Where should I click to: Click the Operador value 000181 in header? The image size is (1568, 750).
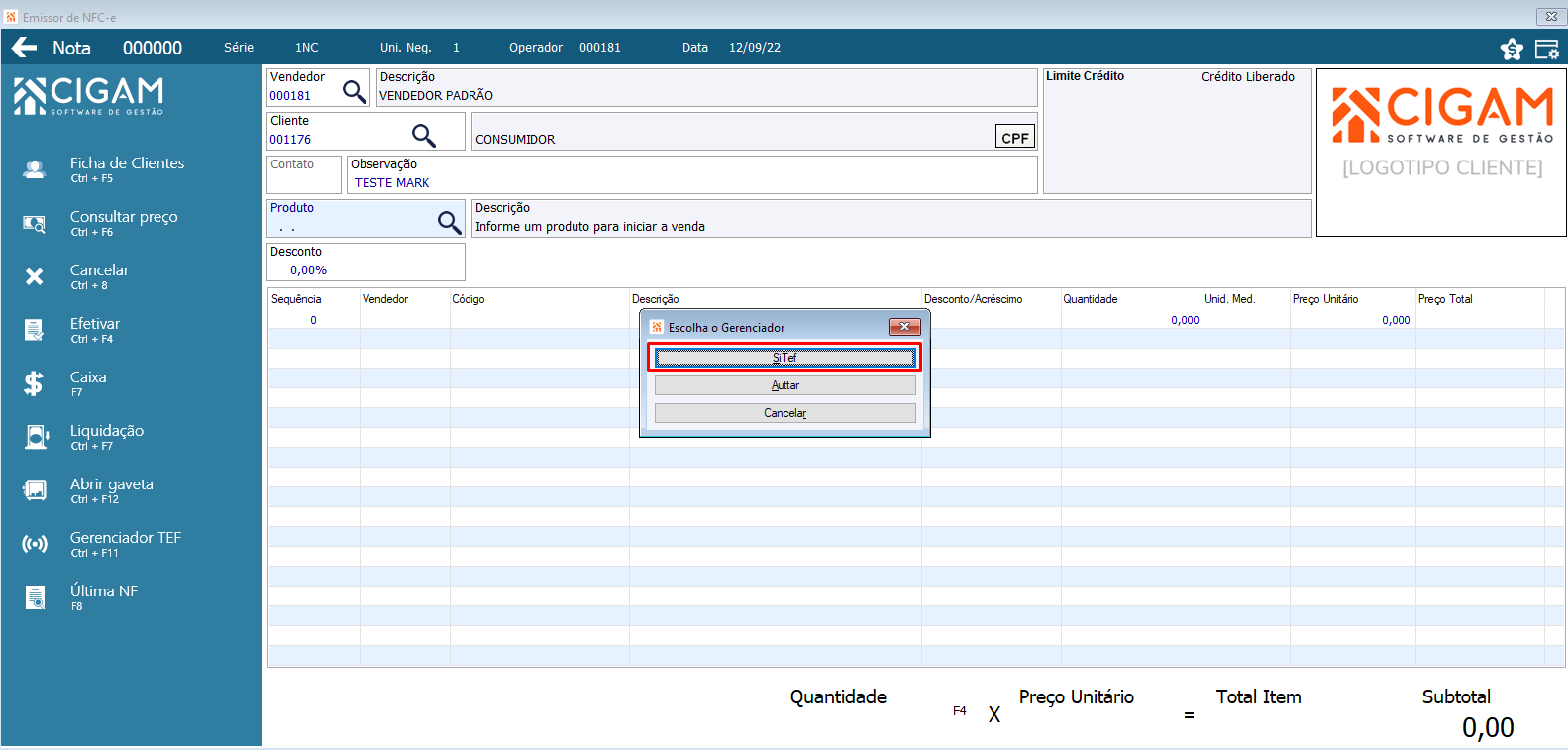pos(600,48)
